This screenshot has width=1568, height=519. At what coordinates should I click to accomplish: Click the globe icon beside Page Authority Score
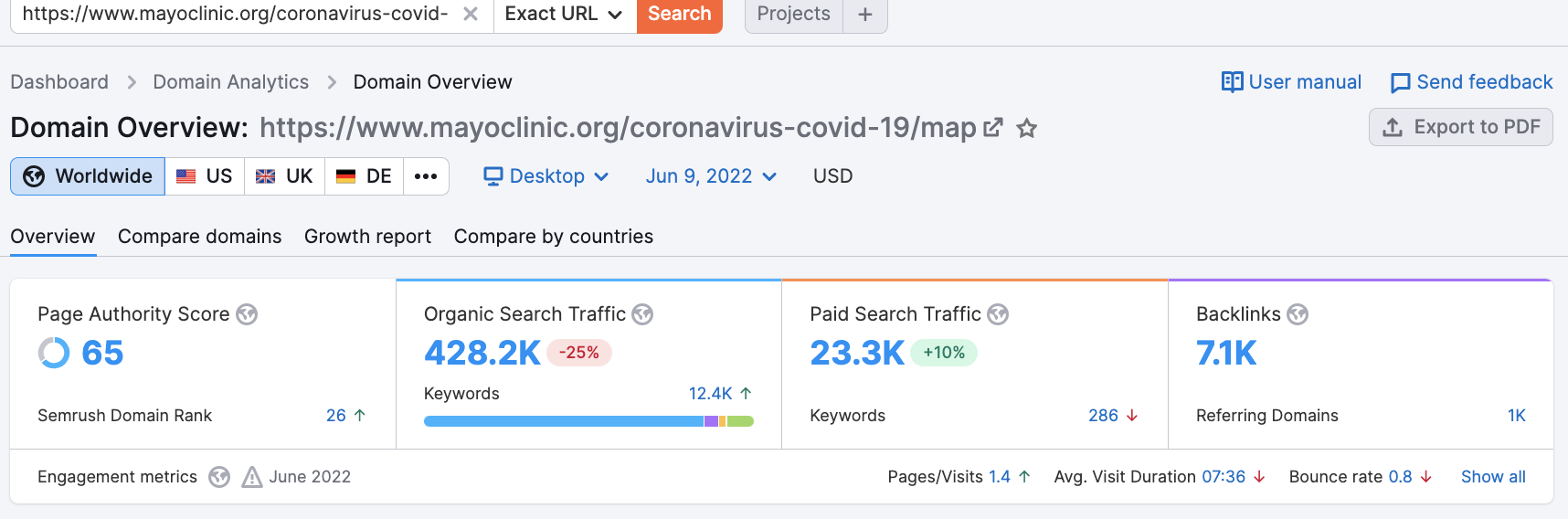tap(247, 314)
